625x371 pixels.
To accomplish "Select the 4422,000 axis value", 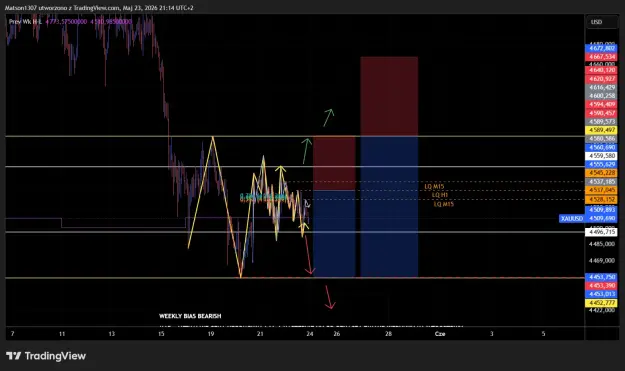I will [x=601, y=310].
